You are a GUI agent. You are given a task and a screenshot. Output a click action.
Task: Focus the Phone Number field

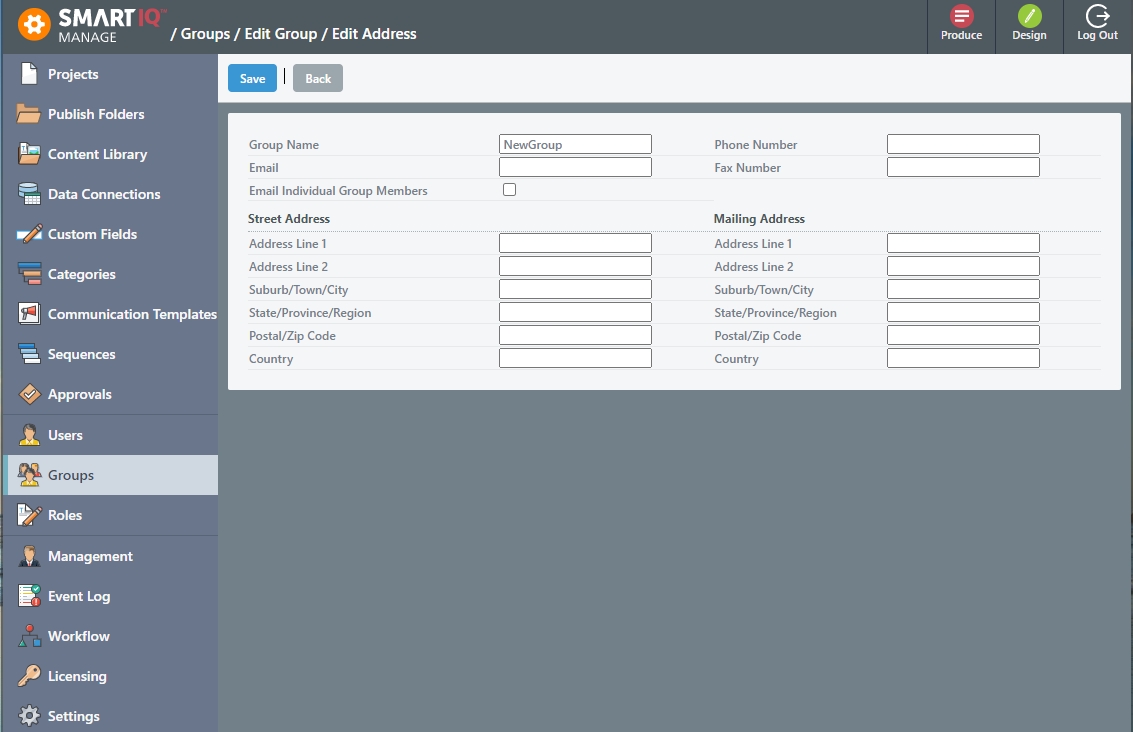pos(963,144)
